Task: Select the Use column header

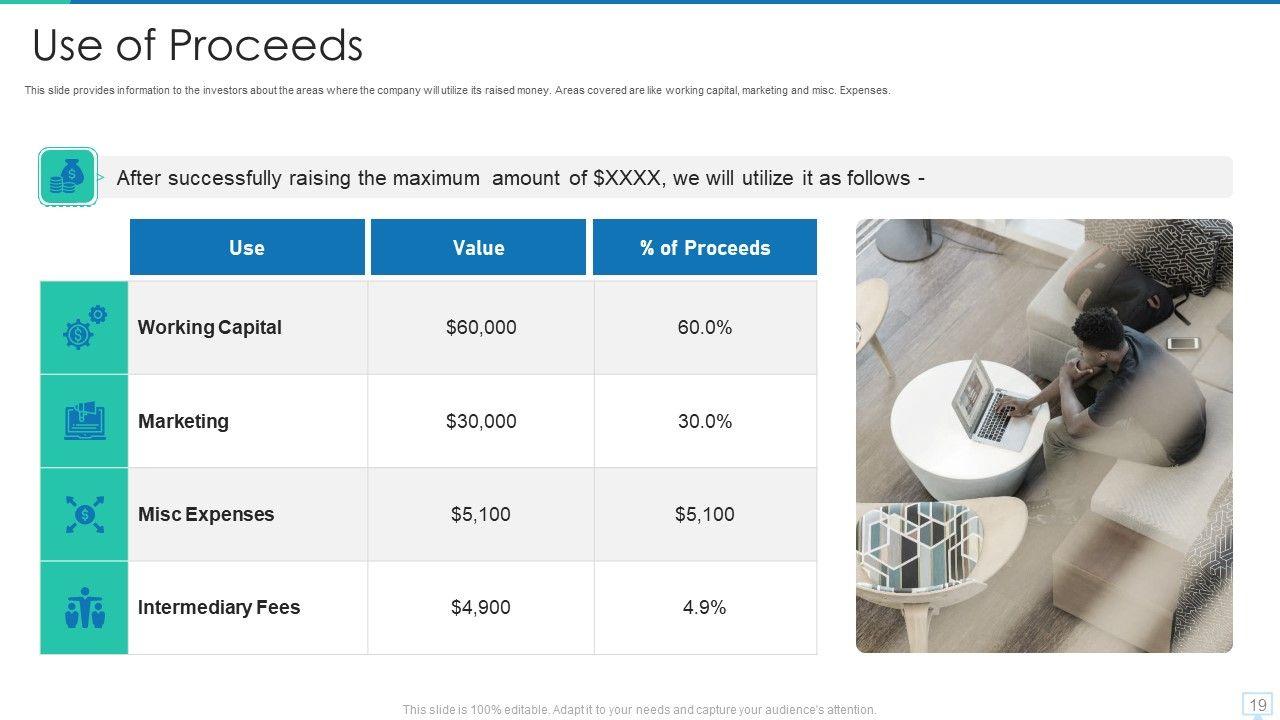Action: click(x=247, y=247)
